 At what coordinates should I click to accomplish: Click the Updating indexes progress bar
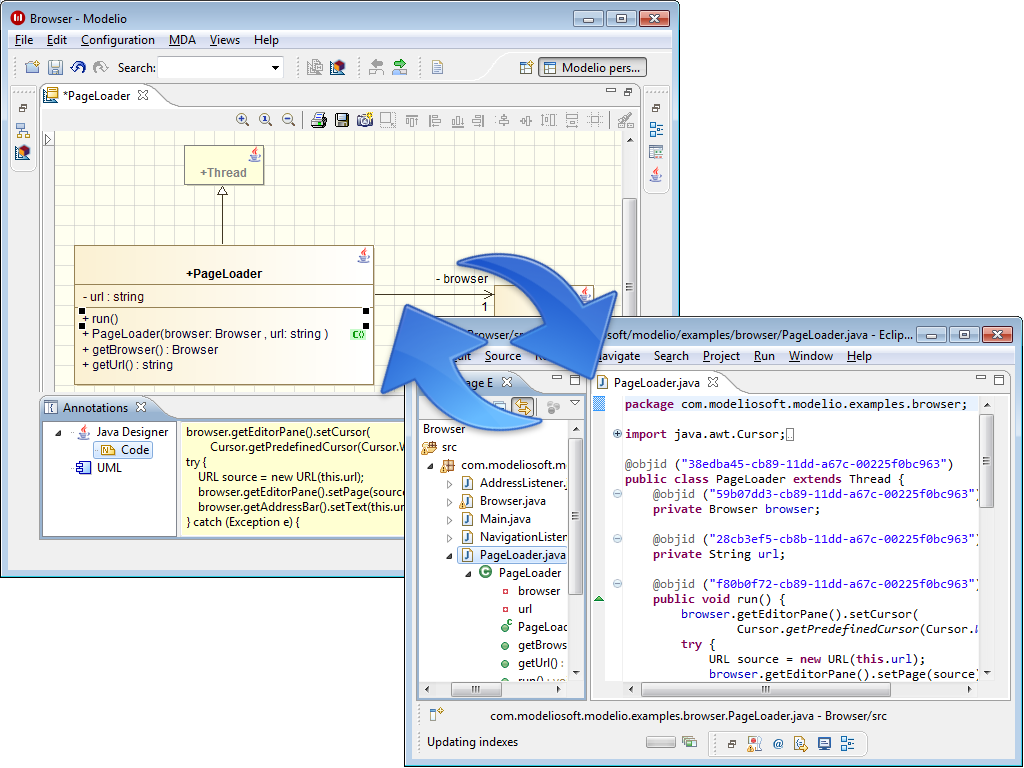661,742
